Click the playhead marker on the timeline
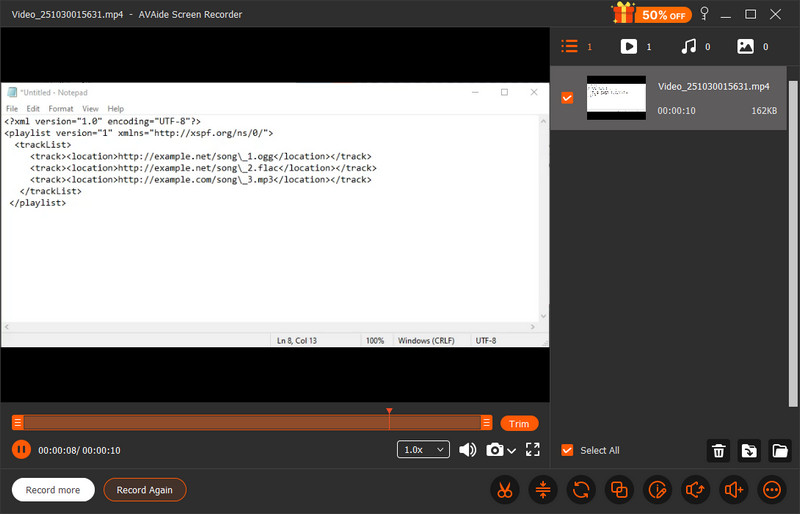The image size is (800, 514). click(389, 412)
